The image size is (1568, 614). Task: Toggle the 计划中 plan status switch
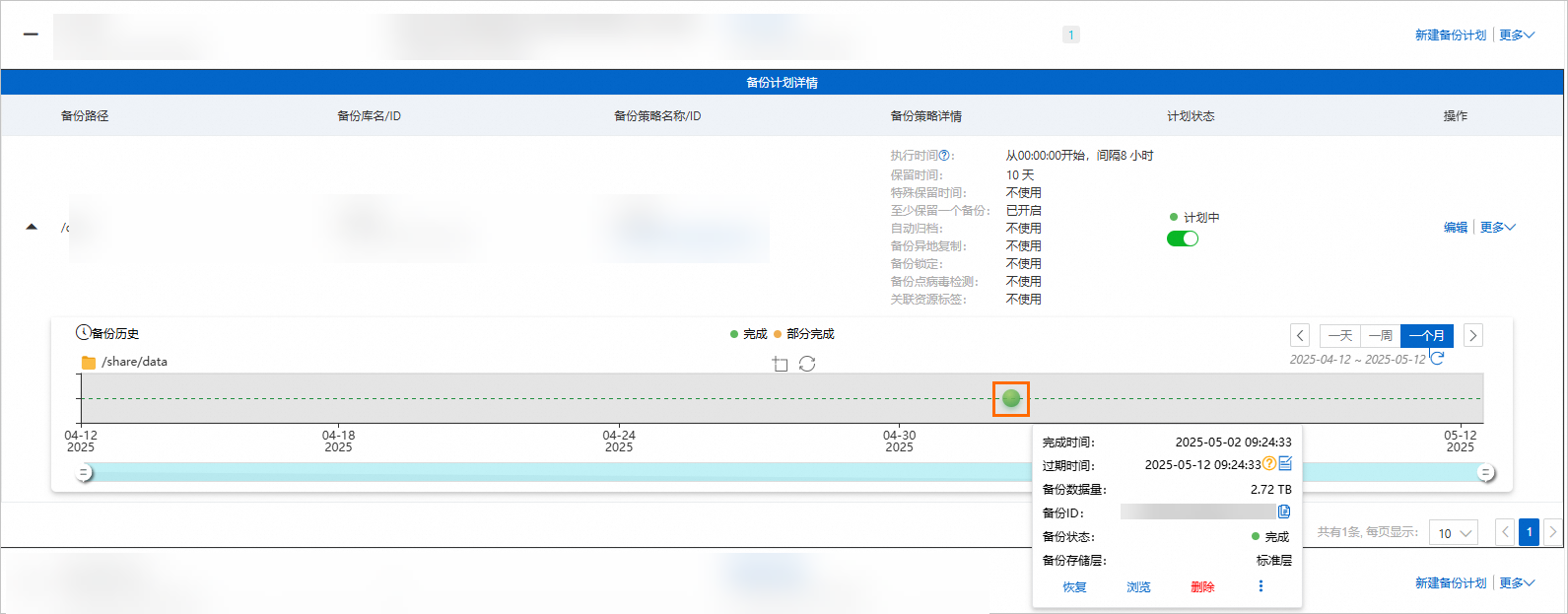1183,239
